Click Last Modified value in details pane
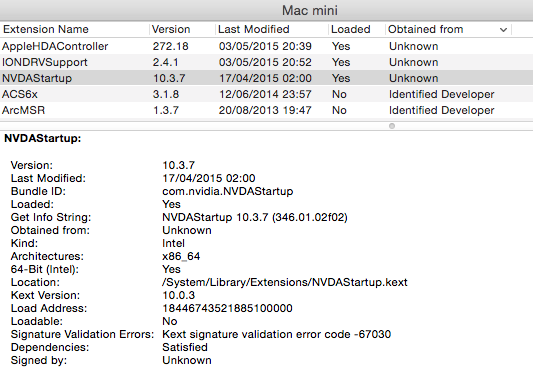The width and height of the screenshot is (533, 377). [x=209, y=178]
